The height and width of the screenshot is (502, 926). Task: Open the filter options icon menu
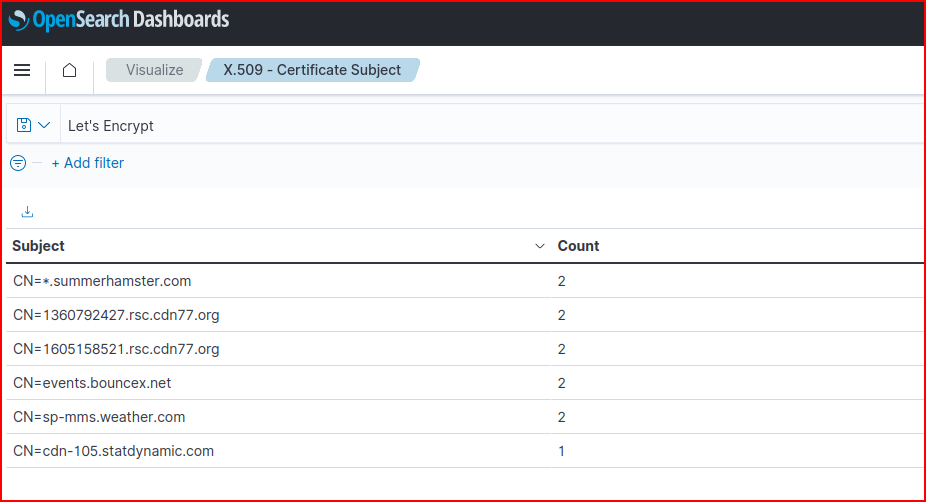17,163
